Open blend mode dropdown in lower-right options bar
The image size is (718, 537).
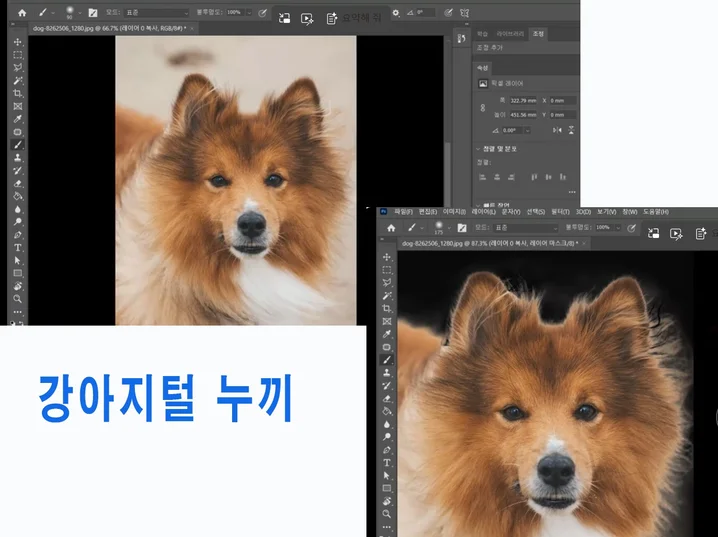tap(526, 228)
